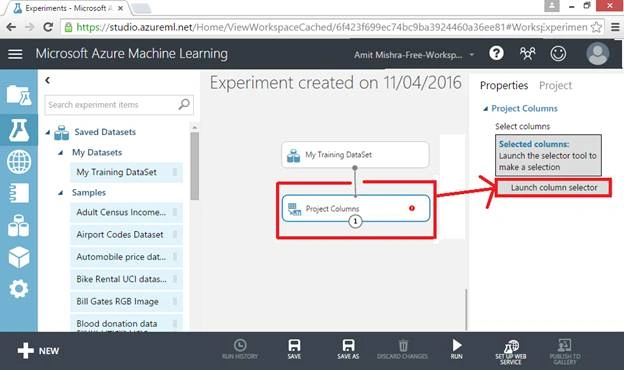Collapse the Project Columns properties section
The height and width of the screenshot is (370, 624).
point(485,109)
